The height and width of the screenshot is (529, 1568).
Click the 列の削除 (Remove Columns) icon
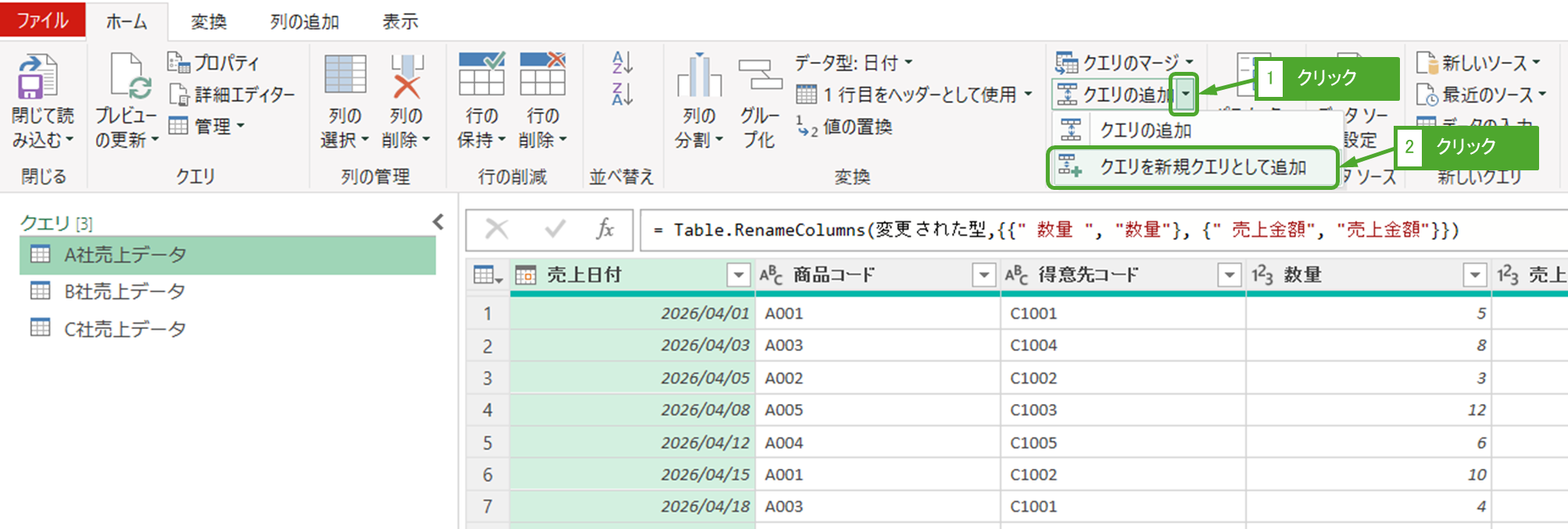click(x=406, y=75)
